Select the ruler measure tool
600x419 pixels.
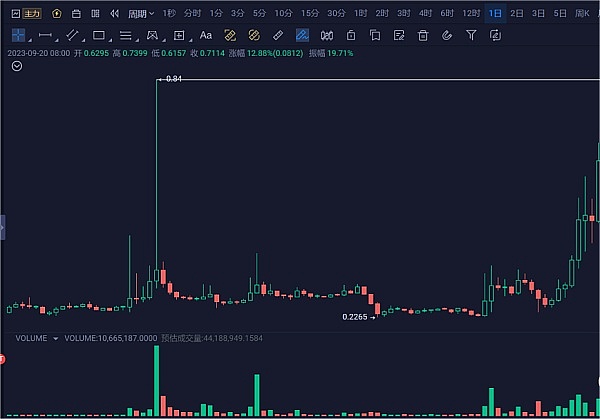pos(278,36)
